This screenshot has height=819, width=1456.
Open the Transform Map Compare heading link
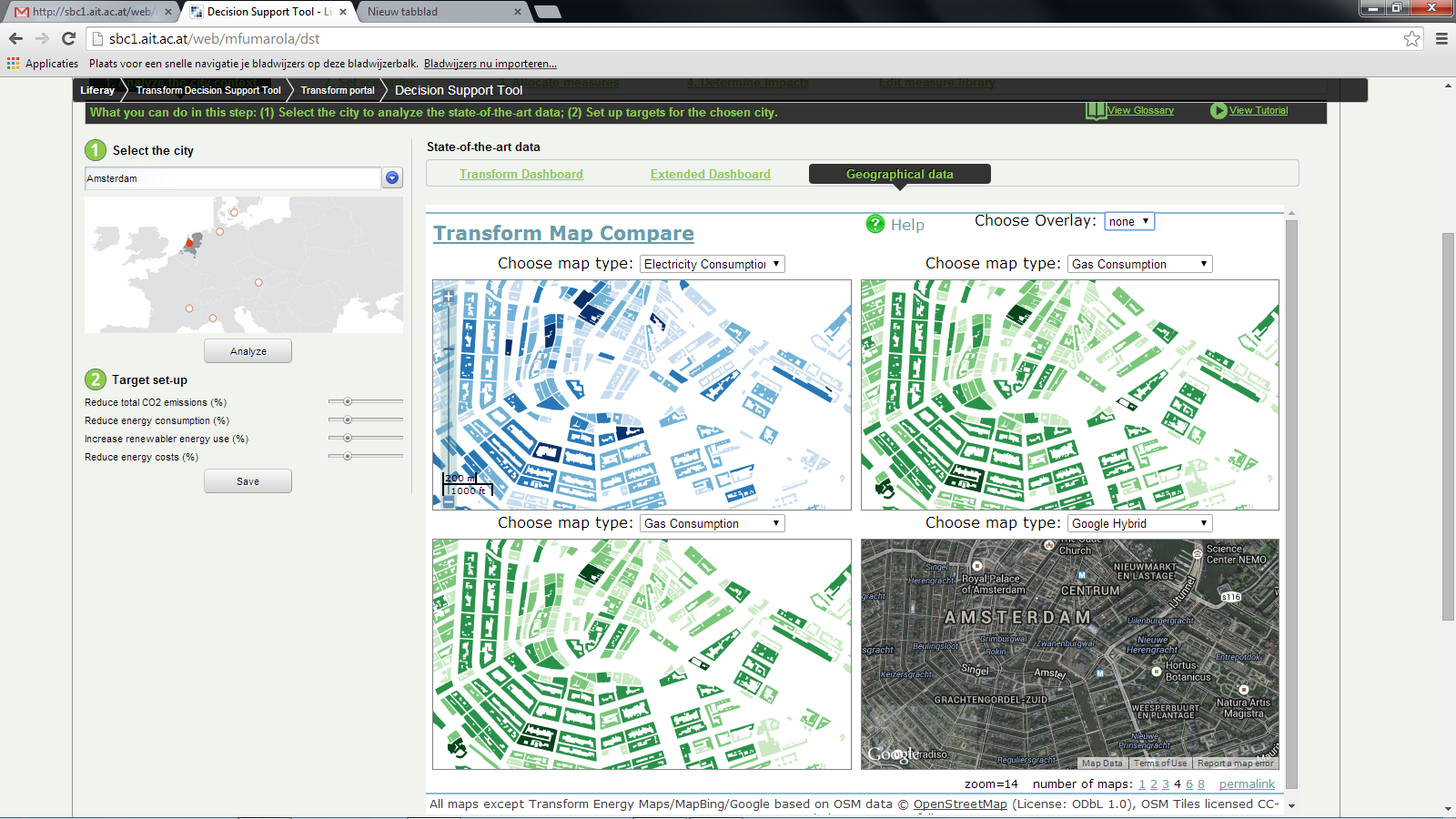tap(563, 233)
